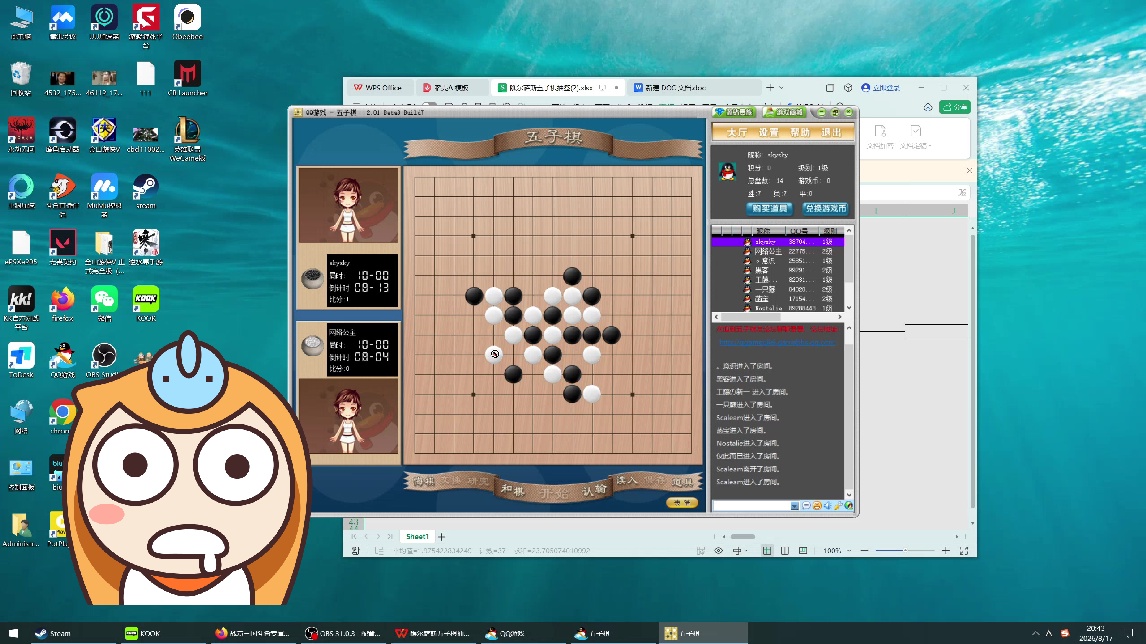The image size is (1146, 644).
Task: Click the green share button in WPS
Action: pos(955,107)
